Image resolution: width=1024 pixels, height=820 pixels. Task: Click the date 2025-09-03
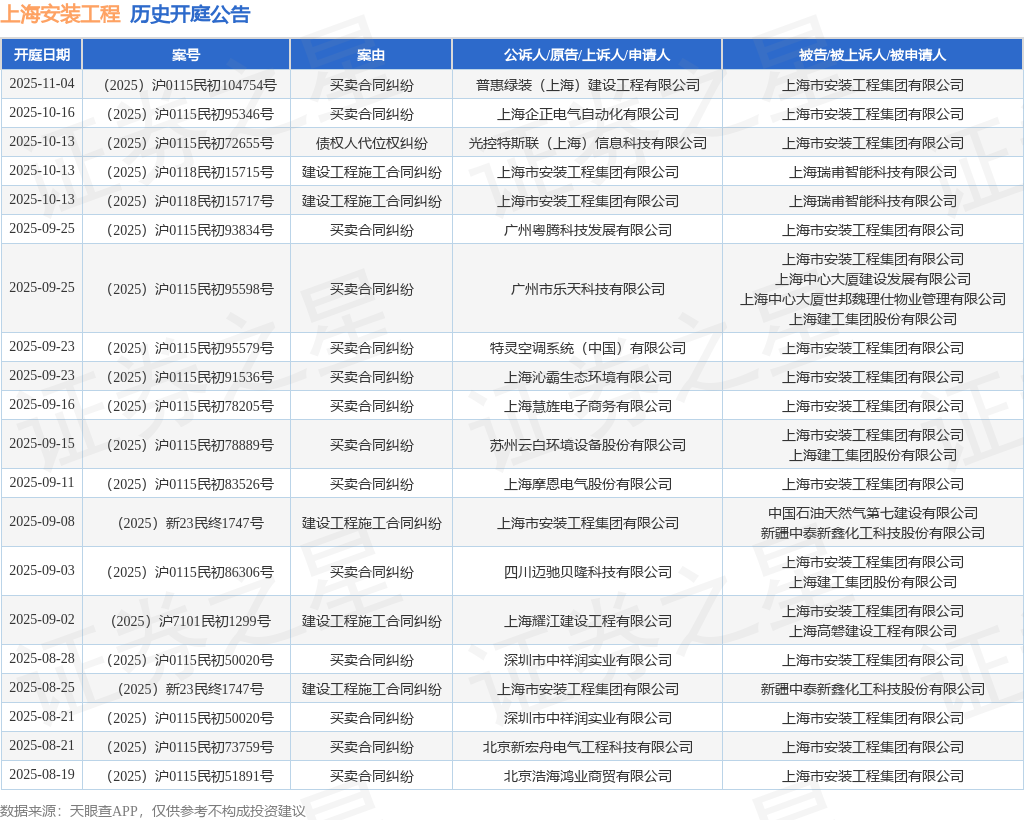pos(42,571)
